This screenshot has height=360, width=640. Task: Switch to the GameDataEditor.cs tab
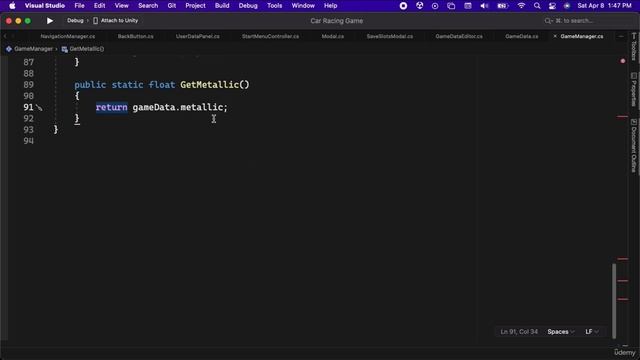[x=459, y=36]
